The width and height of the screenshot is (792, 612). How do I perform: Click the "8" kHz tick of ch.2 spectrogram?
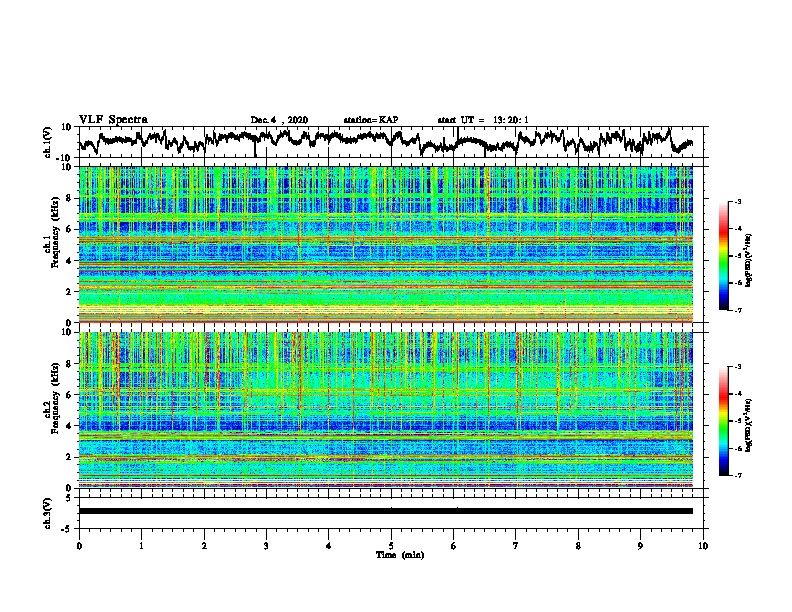coord(71,364)
